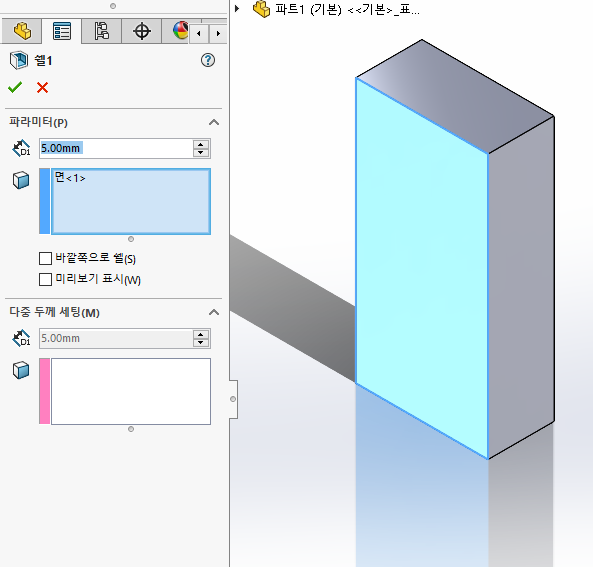593x567 pixels.
Task: Click pink color bar of multi-thickness list
Action: [45, 391]
